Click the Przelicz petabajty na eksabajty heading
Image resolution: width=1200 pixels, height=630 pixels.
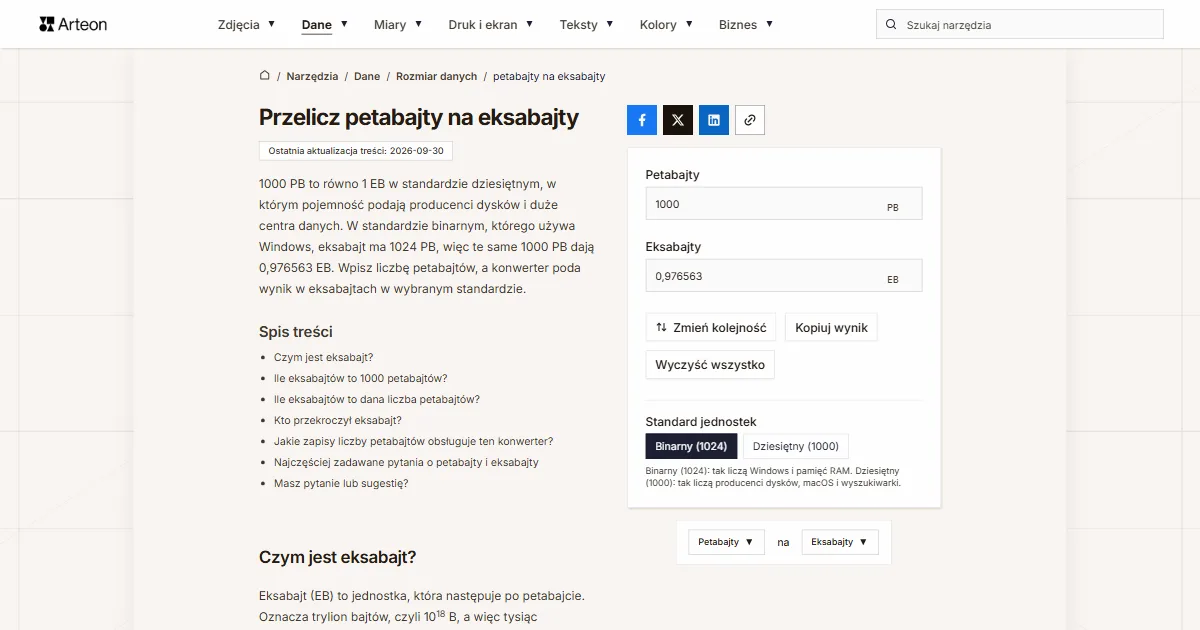point(419,117)
